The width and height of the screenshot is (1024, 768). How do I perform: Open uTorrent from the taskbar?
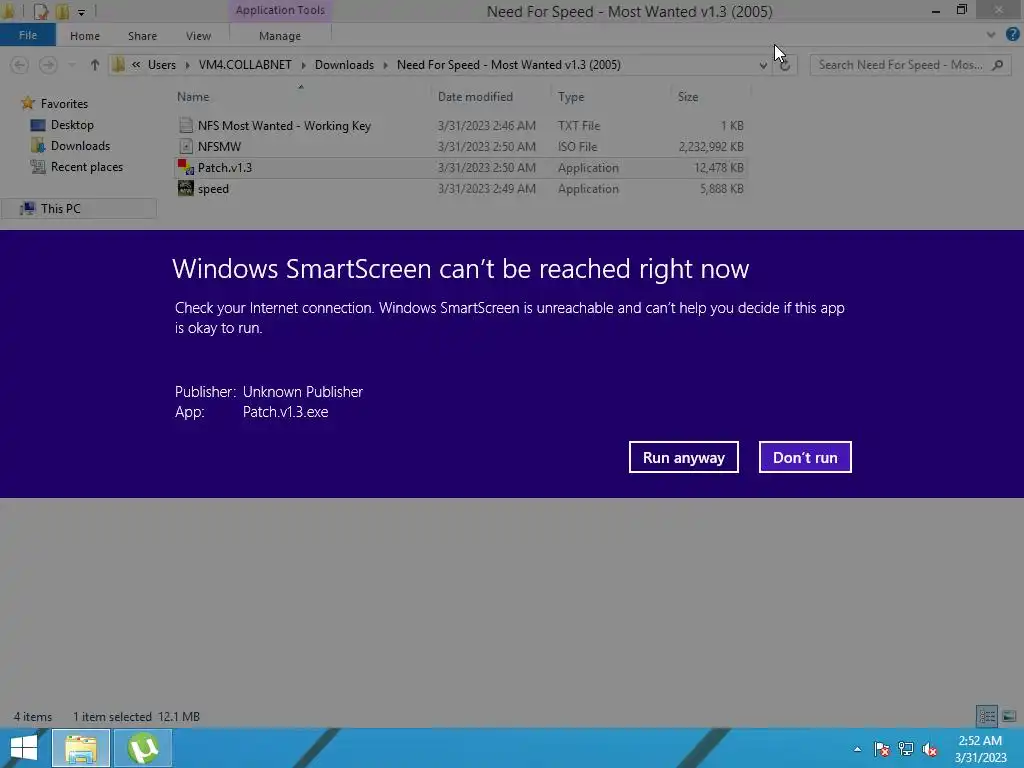pyautogui.click(x=143, y=748)
